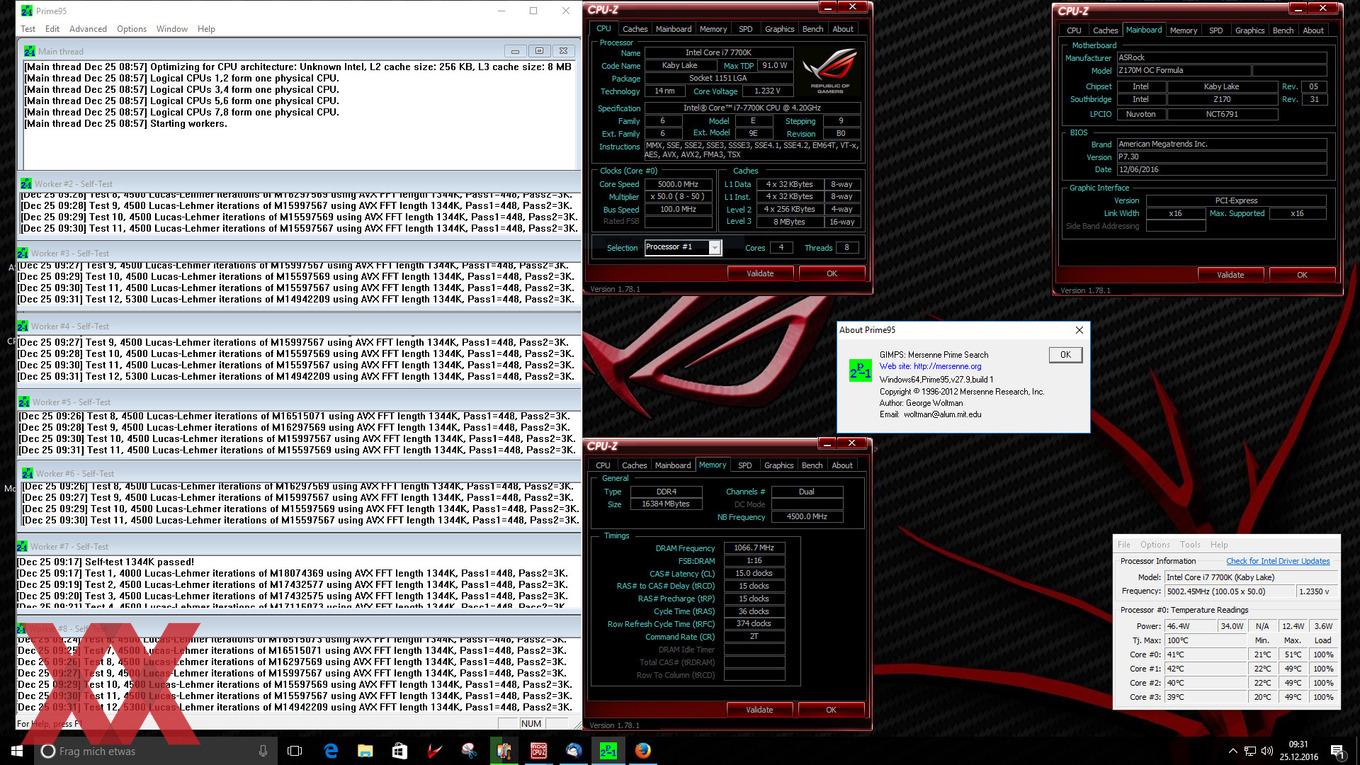
Task: Launch Thunderbird from the taskbar
Action: coord(573,750)
